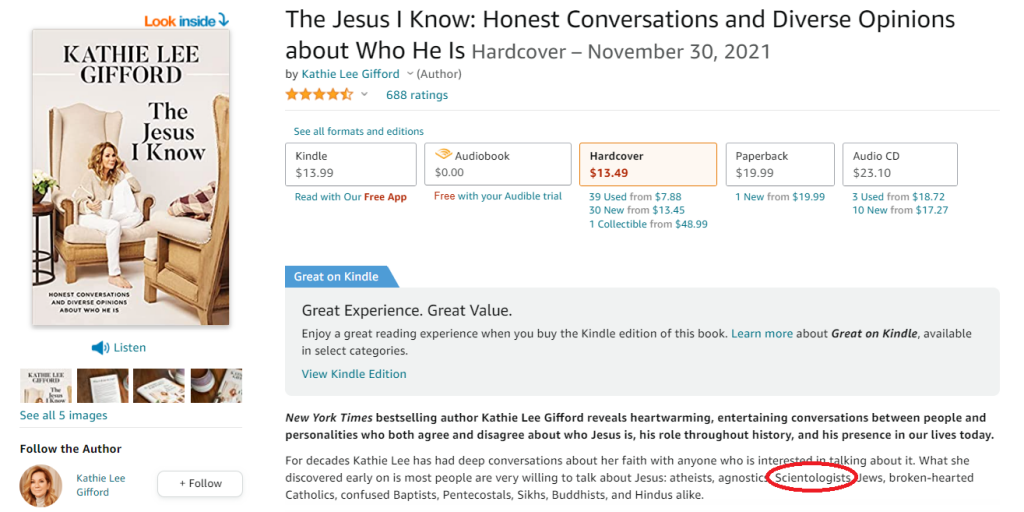The image size is (1024, 512).
Task: Open the 39 Used from $7.88 offer
Action: point(635,197)
